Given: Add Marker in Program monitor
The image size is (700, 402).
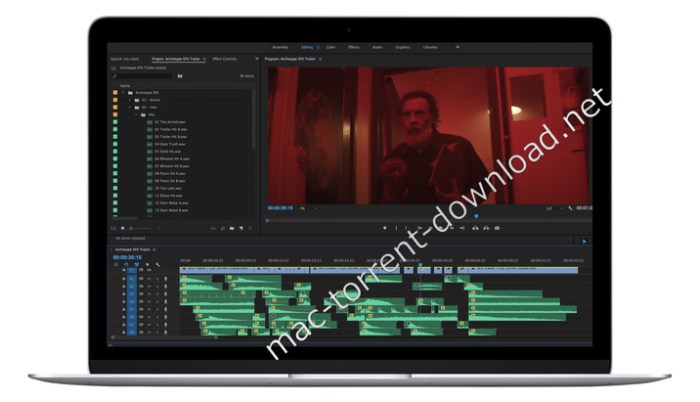Looking at the screenshot, I should [384, 228].
